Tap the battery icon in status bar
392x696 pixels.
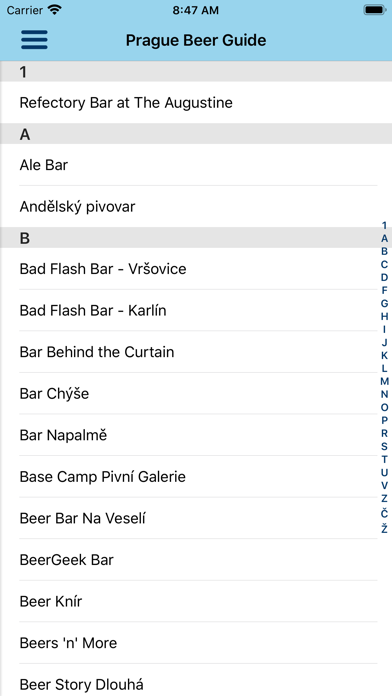pos(375,10)
